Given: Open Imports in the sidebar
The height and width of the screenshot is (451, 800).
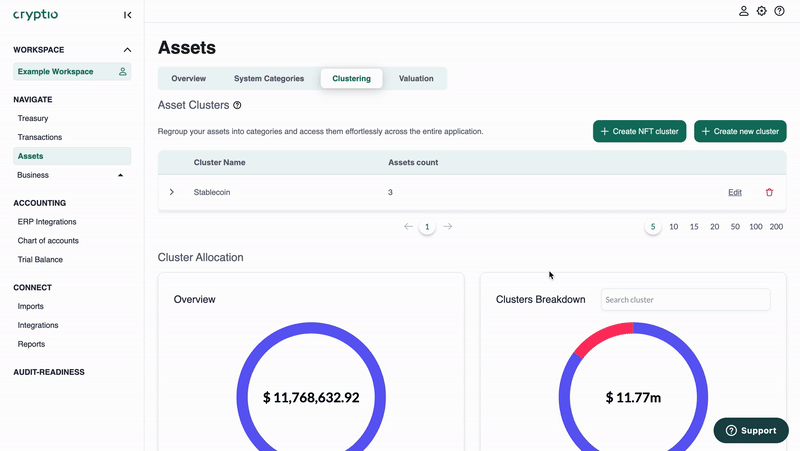Looking at the screenshot, I should click(x=31, y=307).
